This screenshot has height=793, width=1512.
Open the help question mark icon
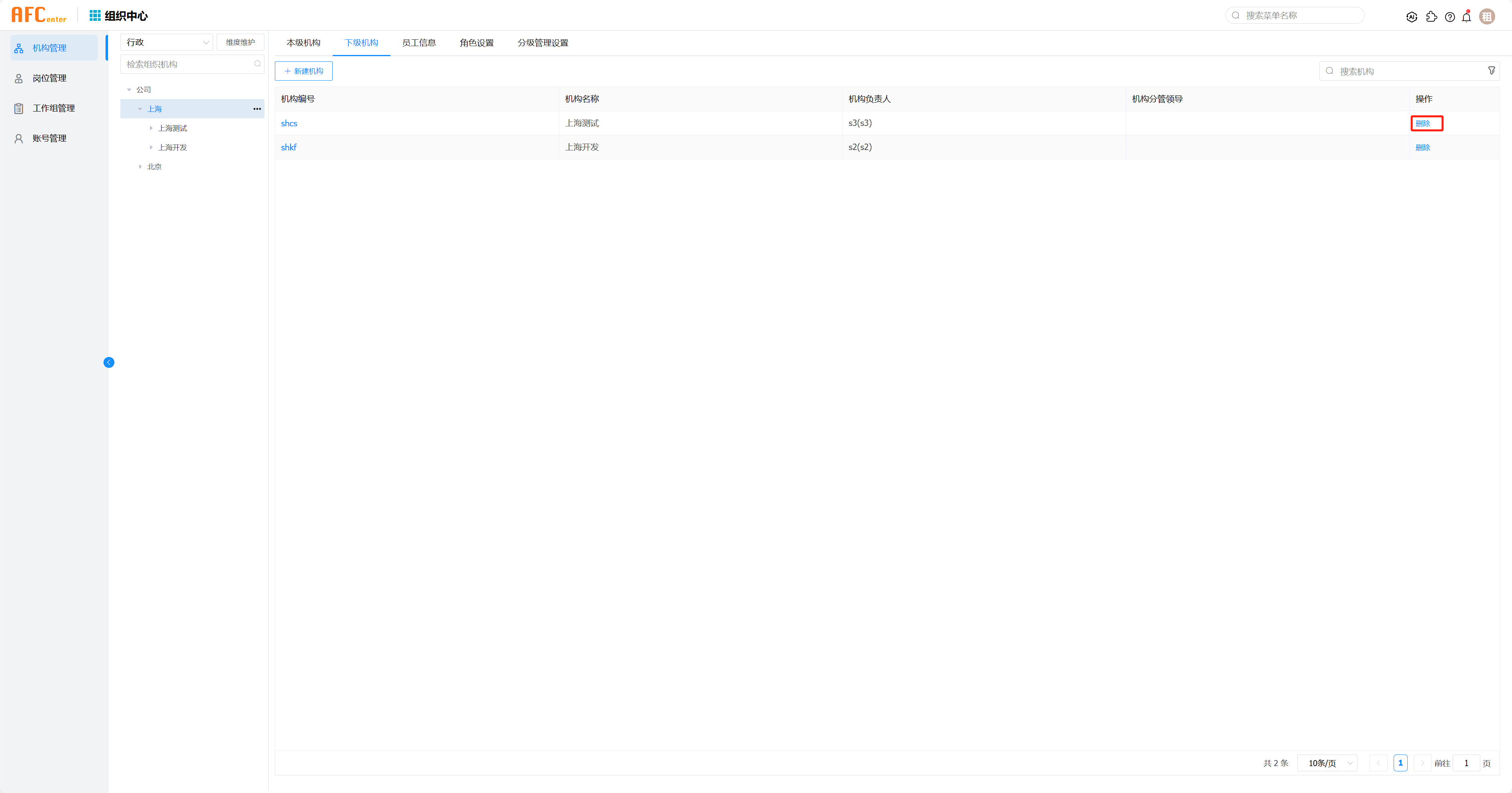coord(1450,17)
